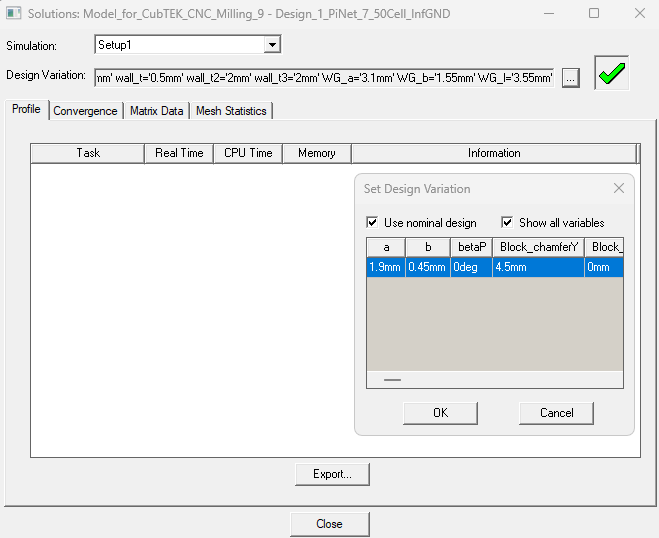This screenshot has width=659, height=538.
Task: Click the Memory column header
Action: tap(317, 153)
